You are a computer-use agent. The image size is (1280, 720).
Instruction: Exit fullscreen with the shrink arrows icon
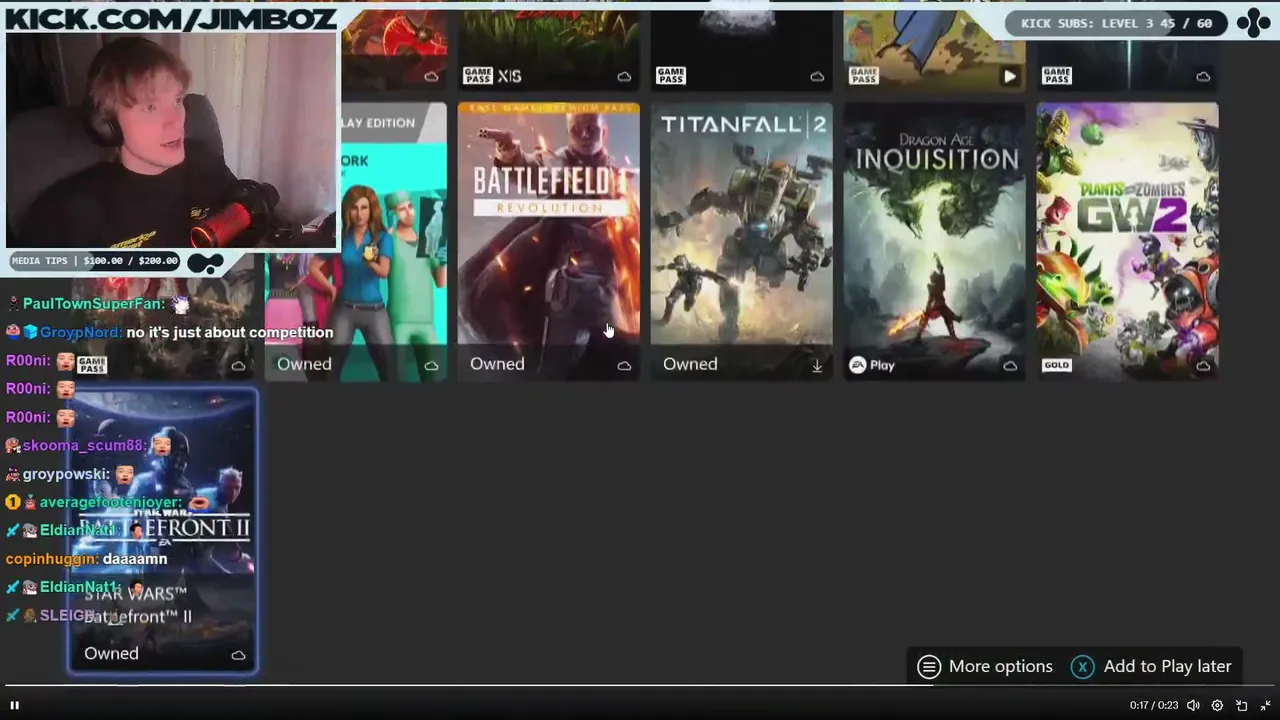pos(1265,705)
